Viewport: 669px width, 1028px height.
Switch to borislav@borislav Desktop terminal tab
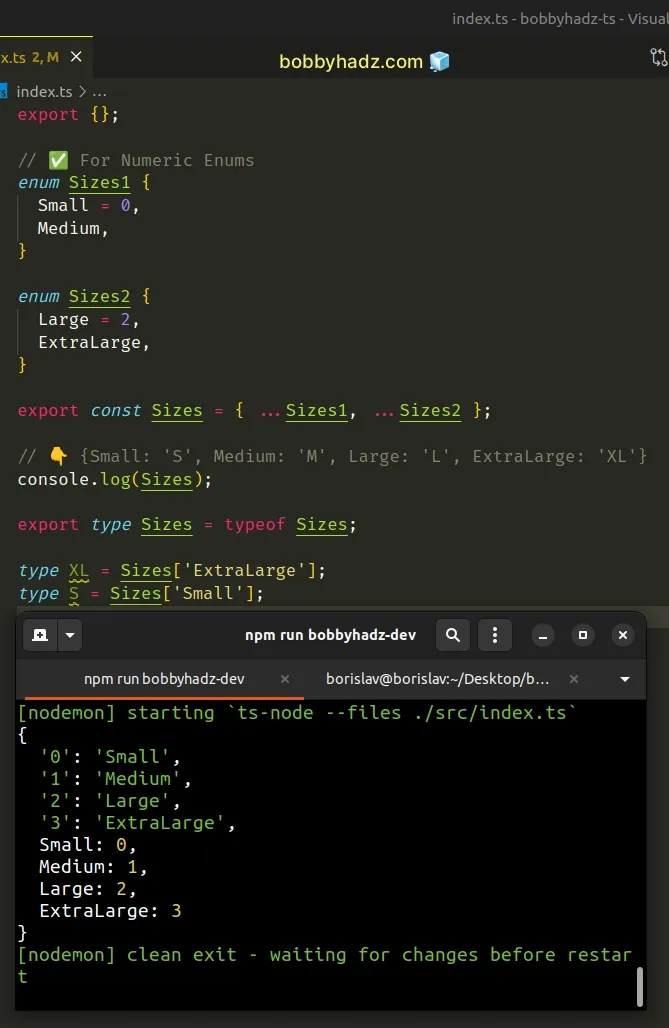(x=437, y=679)
